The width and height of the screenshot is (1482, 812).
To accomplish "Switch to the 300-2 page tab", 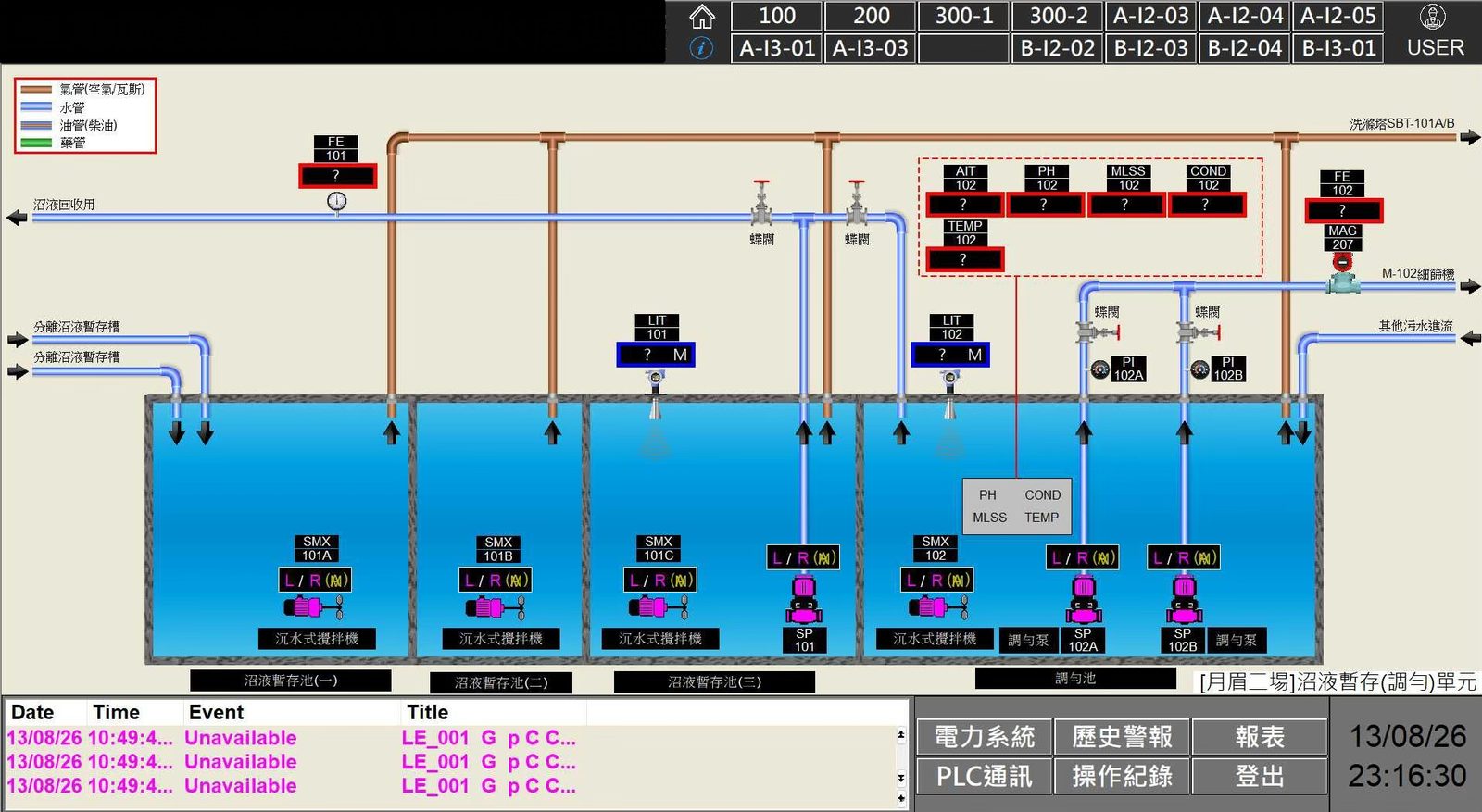I will point(1058,16).
